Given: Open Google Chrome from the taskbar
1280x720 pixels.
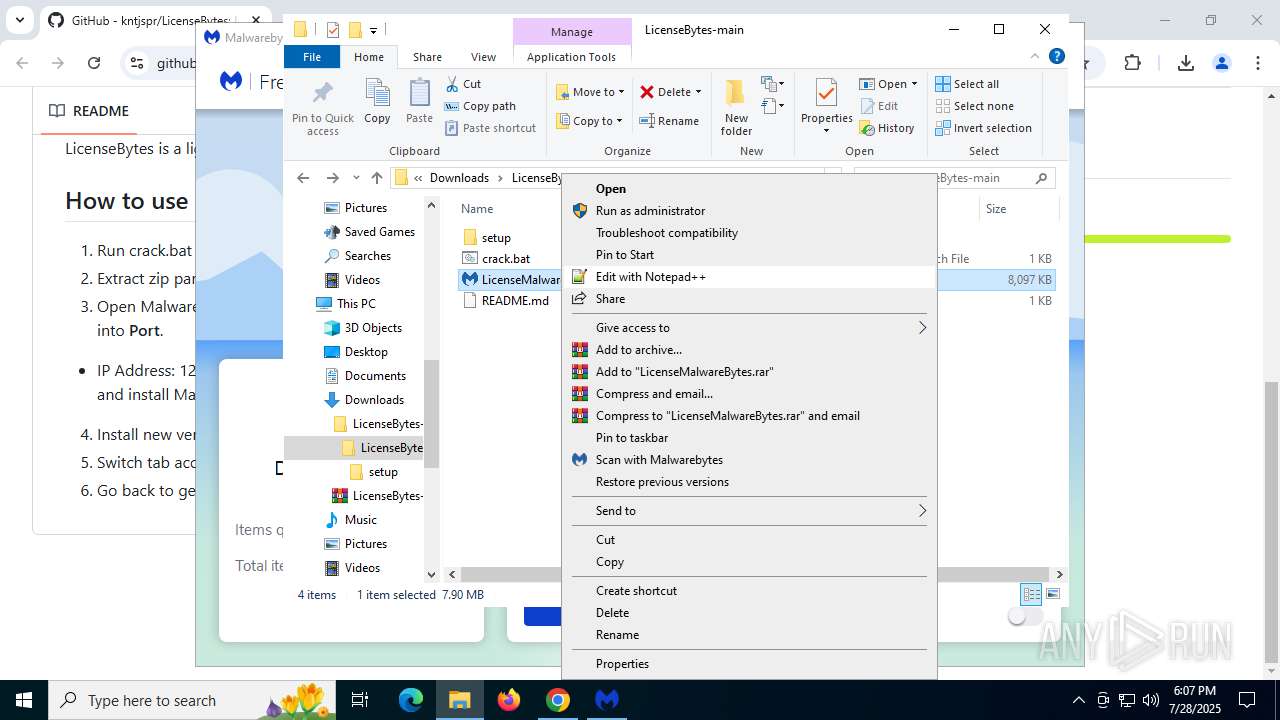Looking at the screenshot, I should [558, 700].
